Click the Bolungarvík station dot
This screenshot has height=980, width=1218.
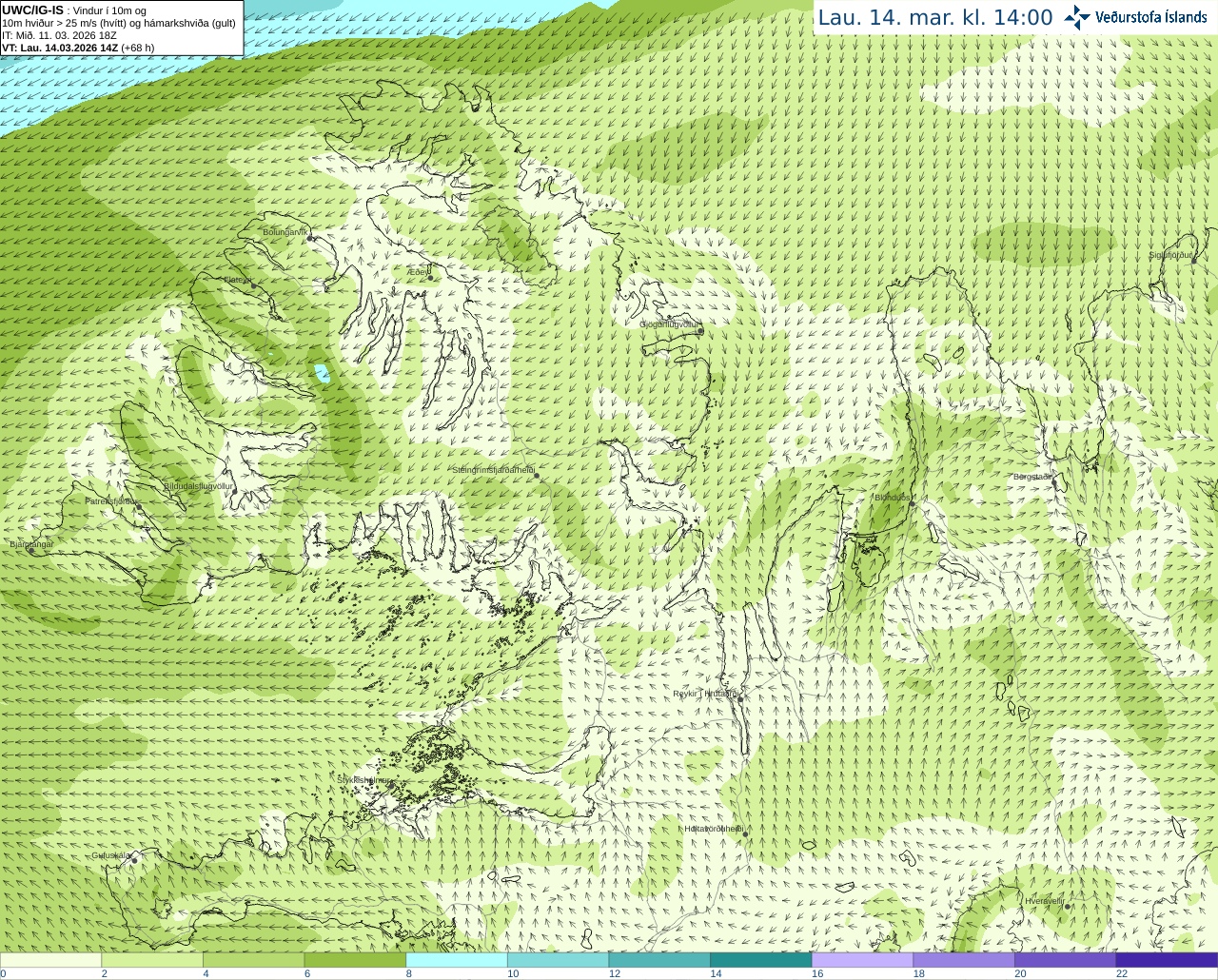(x=311, y=238)
